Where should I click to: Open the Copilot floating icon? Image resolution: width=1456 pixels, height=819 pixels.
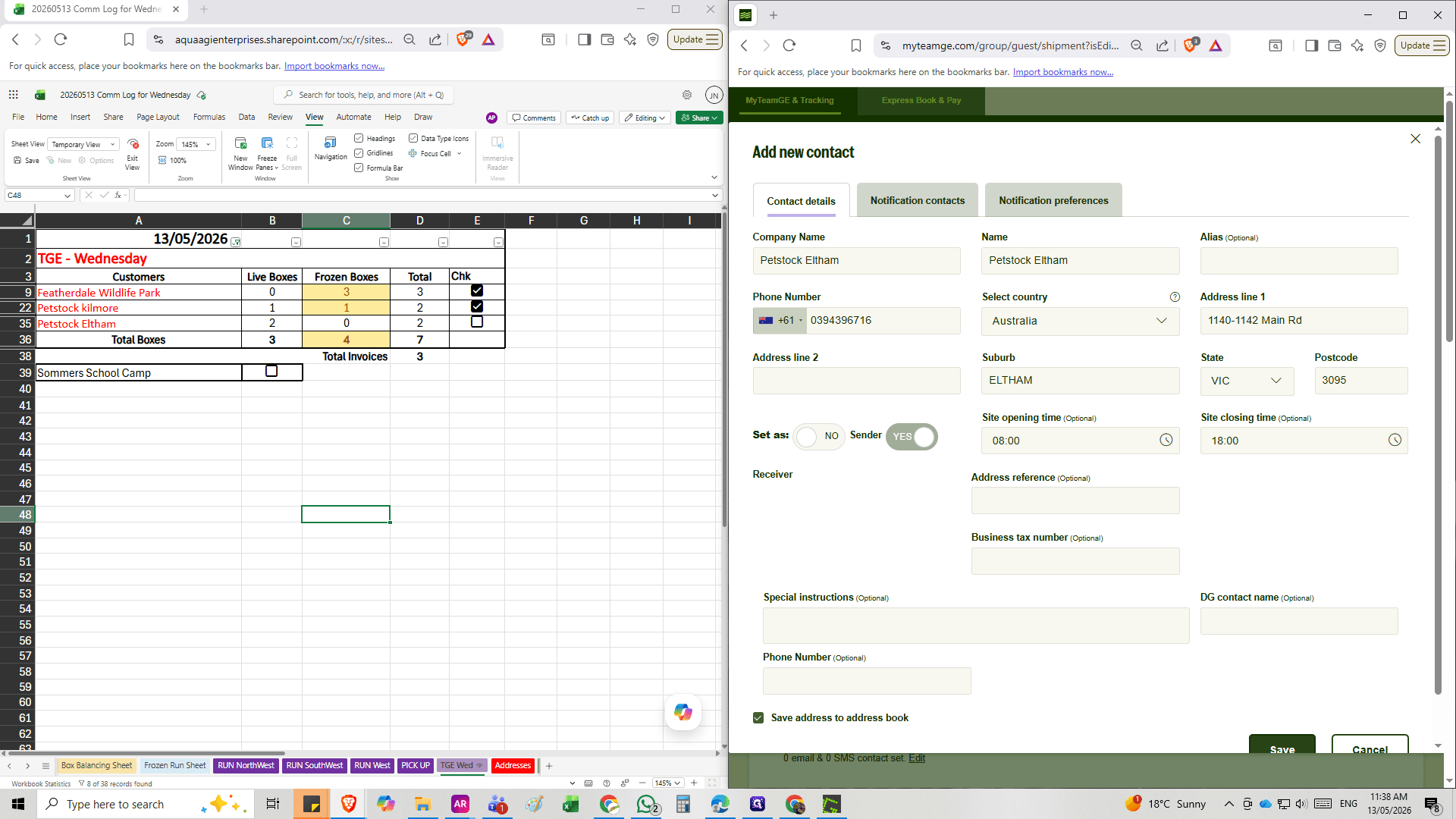pyautogui.click(x=683, y=712)
